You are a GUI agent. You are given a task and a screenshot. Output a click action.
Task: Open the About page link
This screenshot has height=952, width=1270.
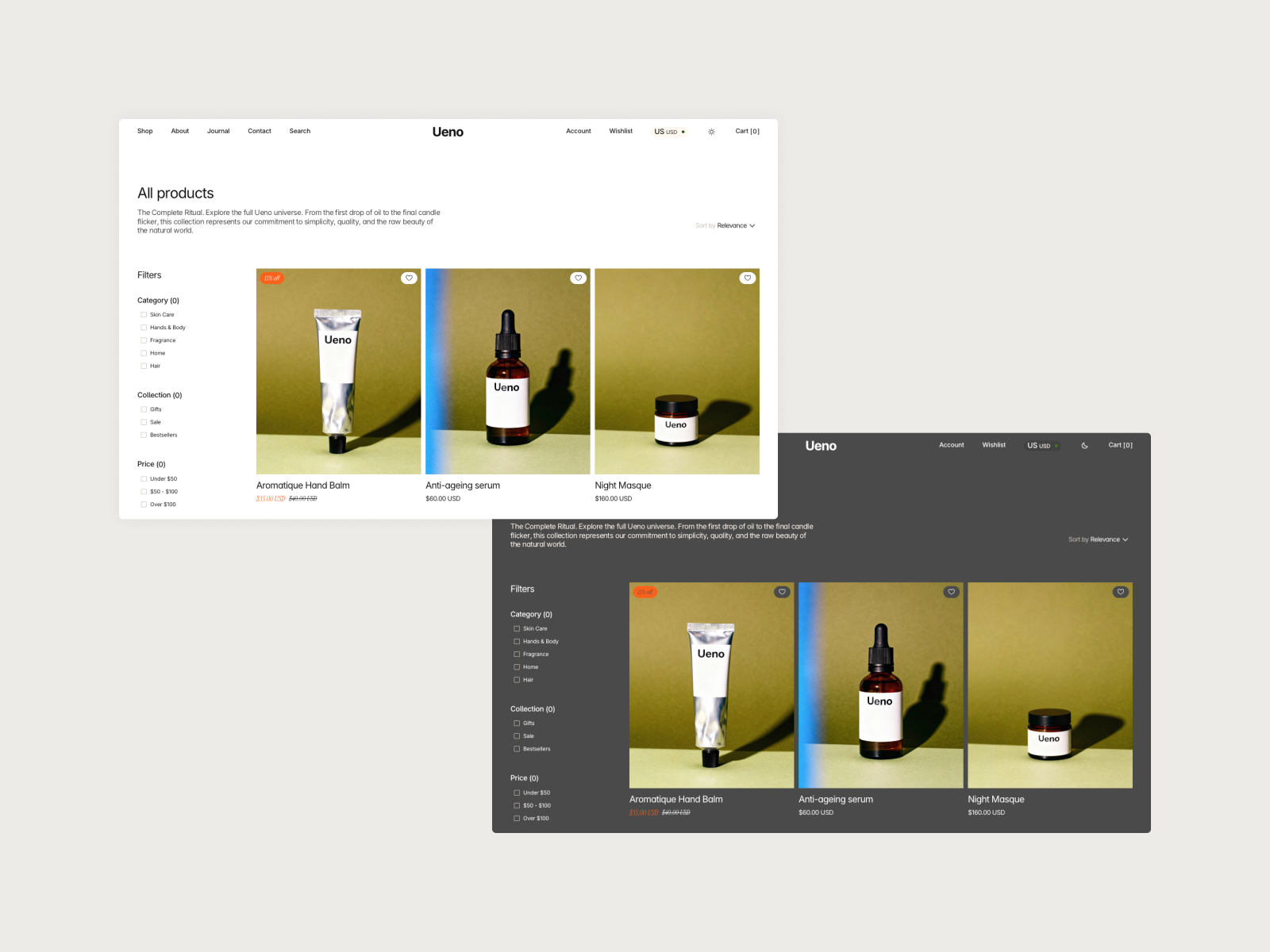tap(180, 131)
